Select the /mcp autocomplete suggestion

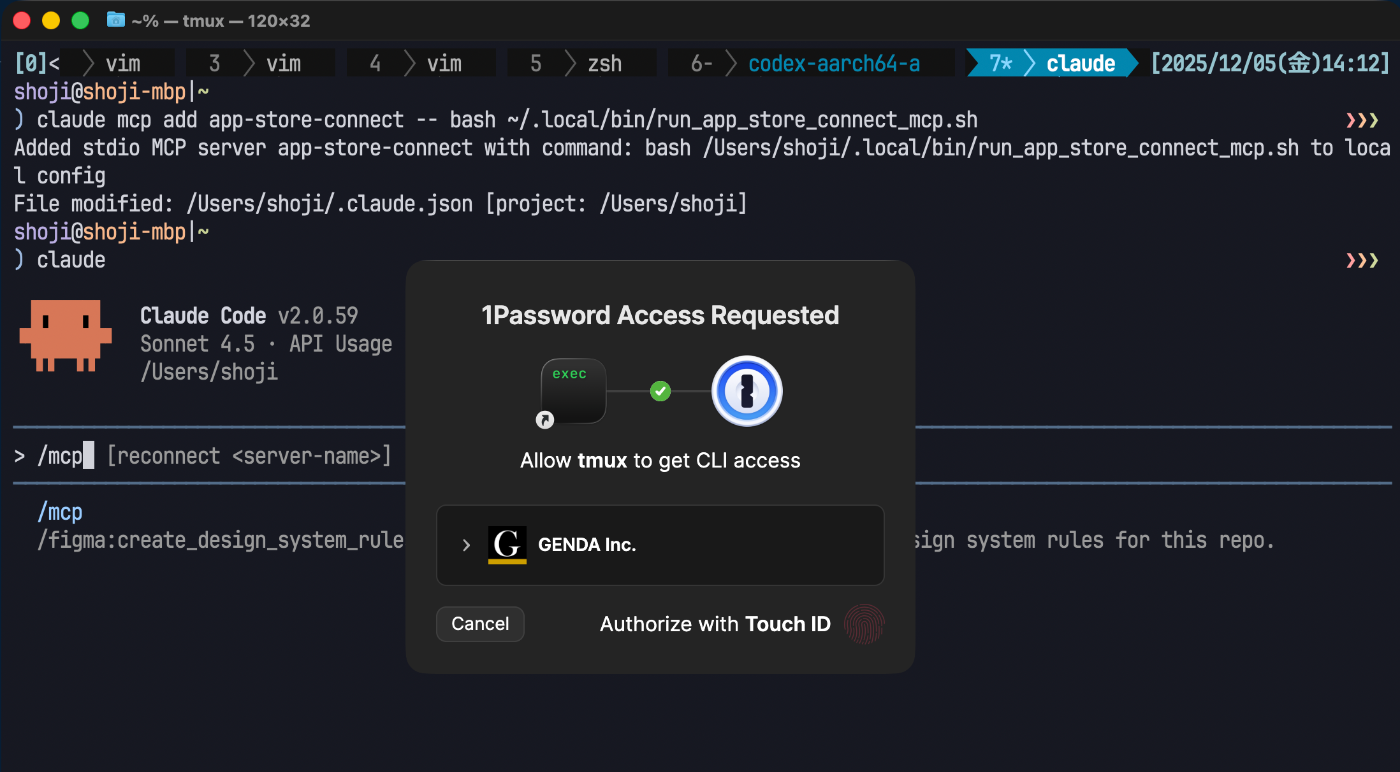(60, 512)
